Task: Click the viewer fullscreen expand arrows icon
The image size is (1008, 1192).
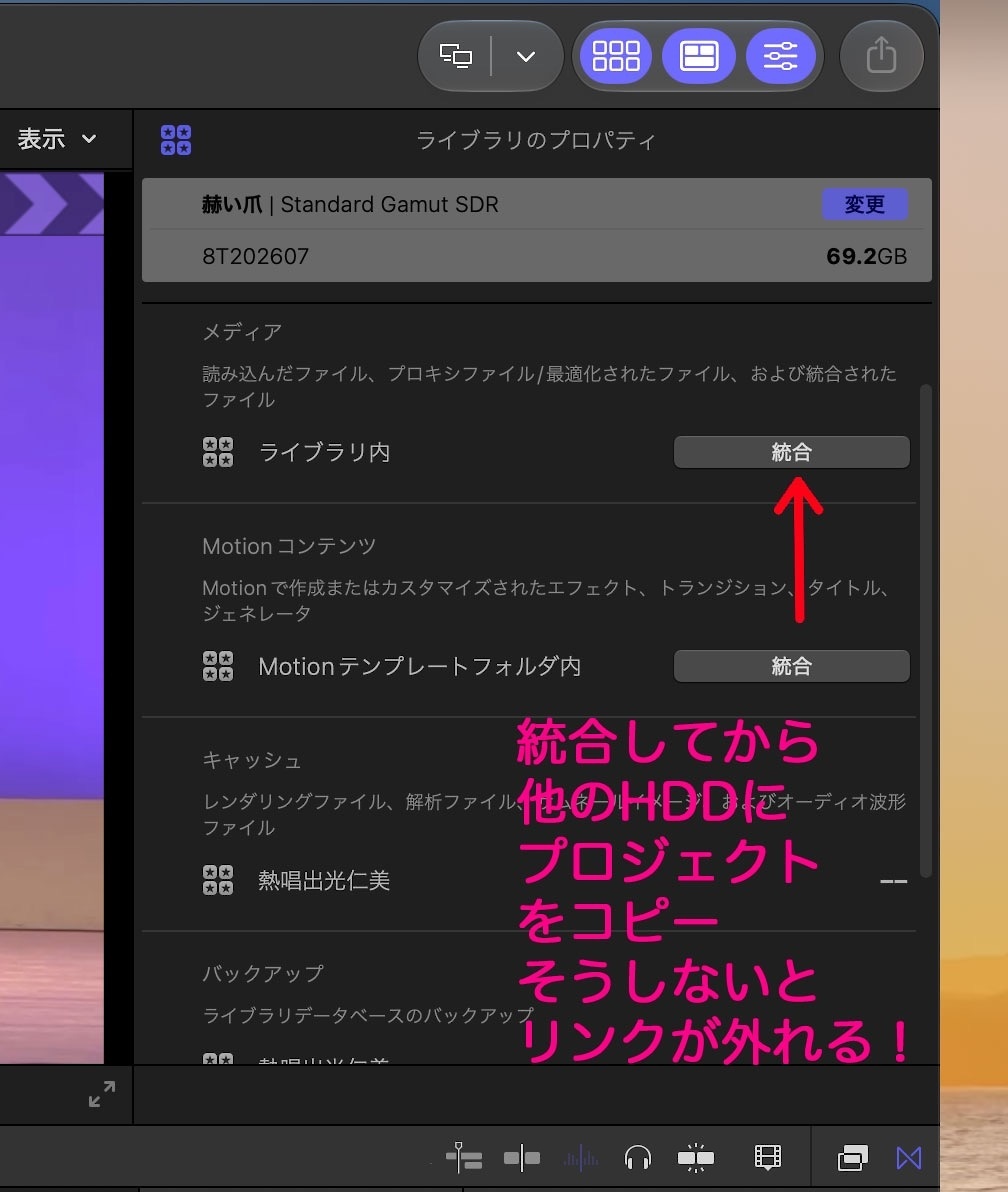Action: [x=102, y=1094]
